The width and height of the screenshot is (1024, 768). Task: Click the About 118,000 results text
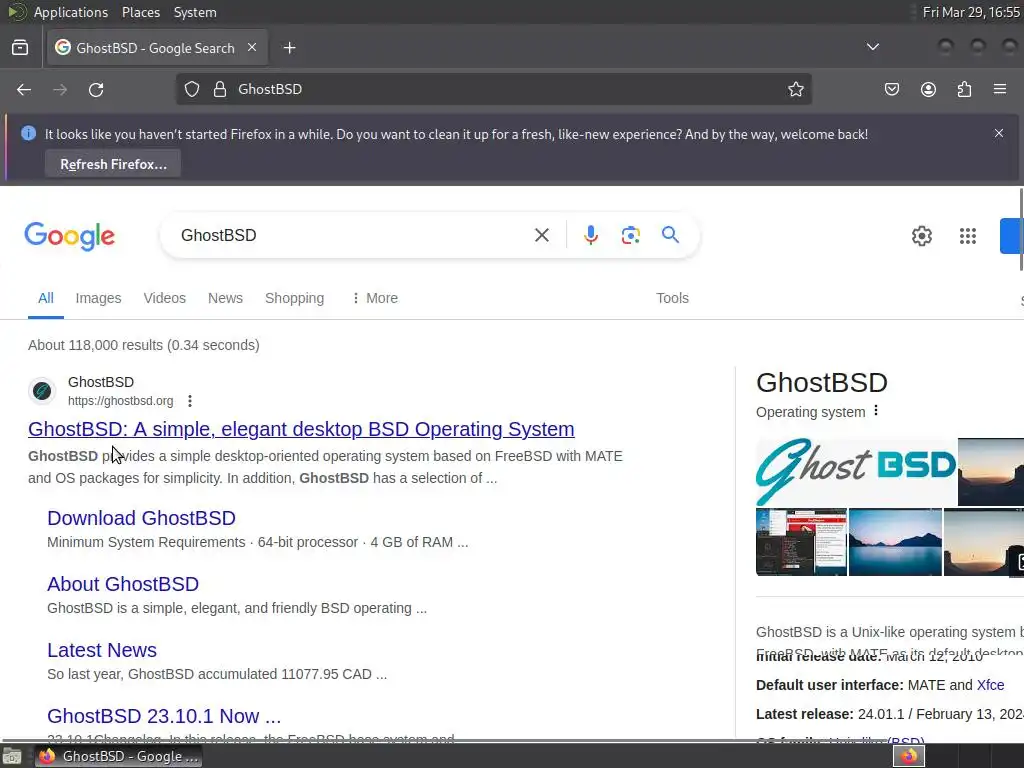click(x=144, y=345)
